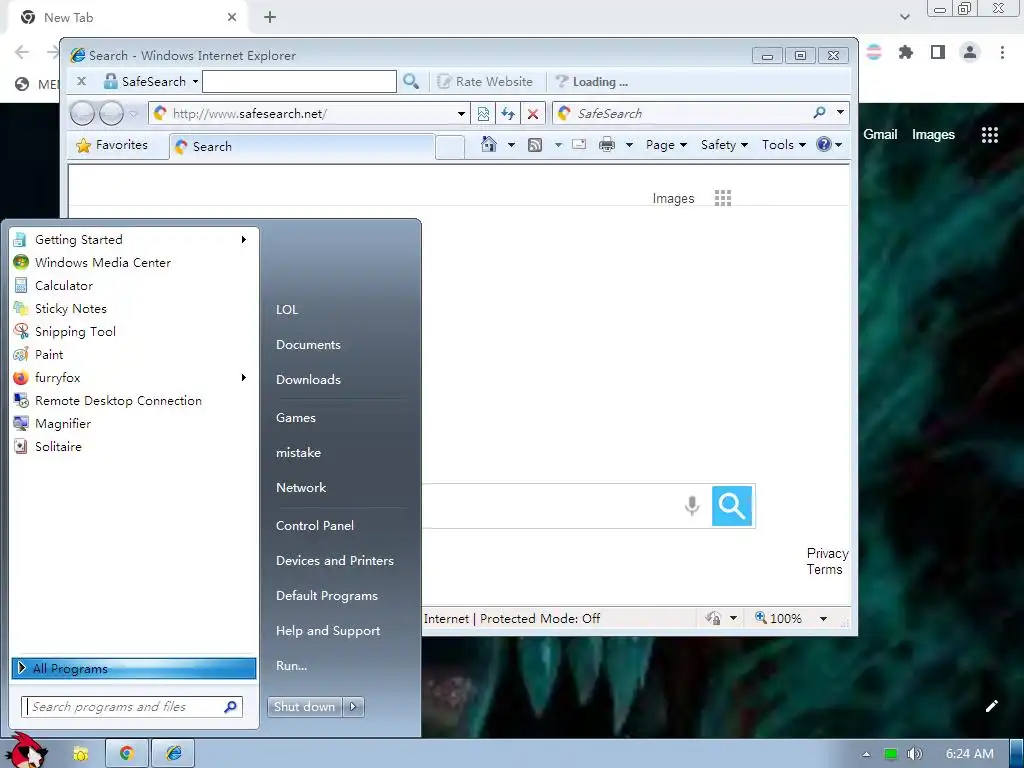Open Remote Desktop Connection
Viewport: 1024px width, 768px height.
coord(133,400)
